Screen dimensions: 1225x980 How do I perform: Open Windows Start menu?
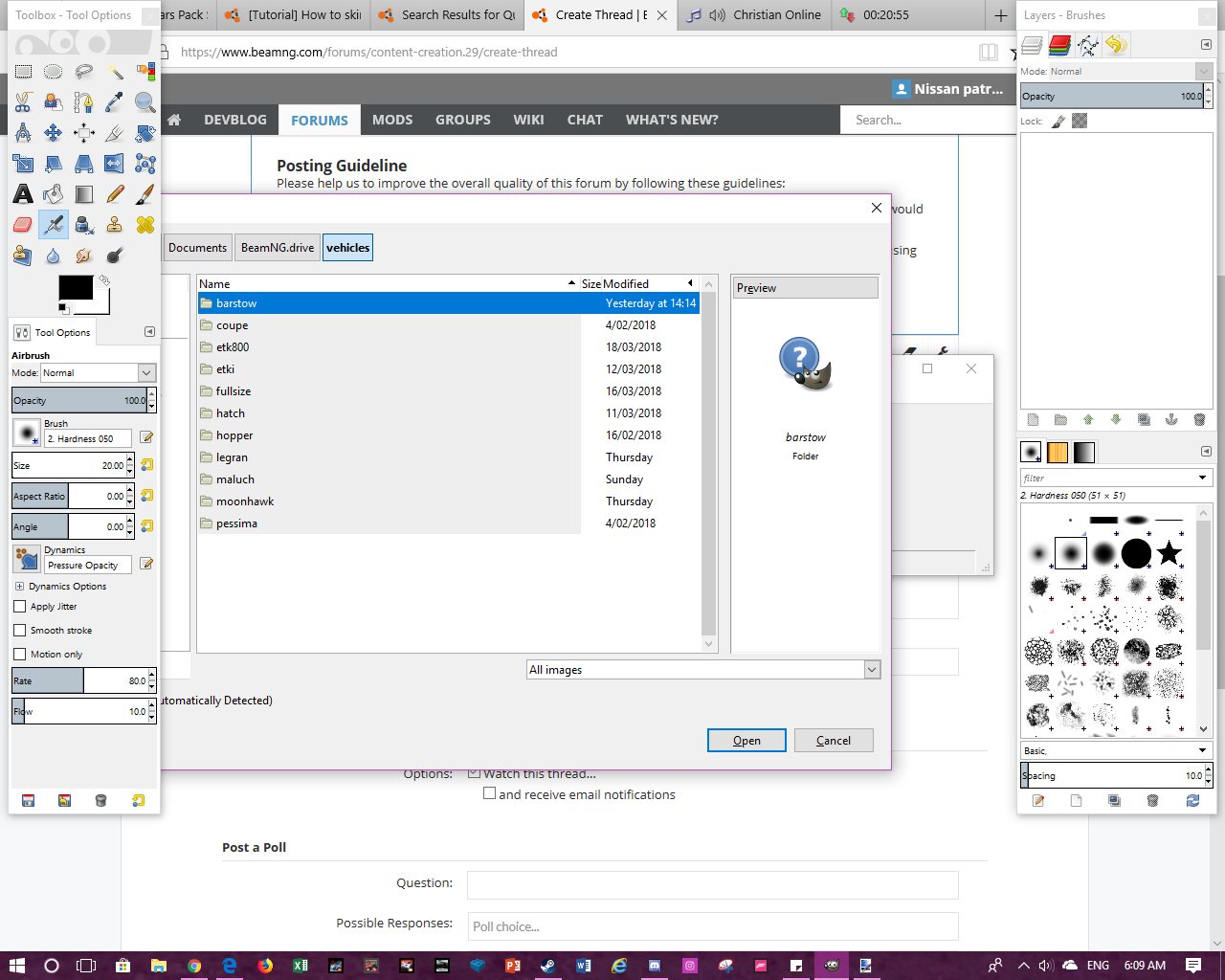click(x=17, y=966)
